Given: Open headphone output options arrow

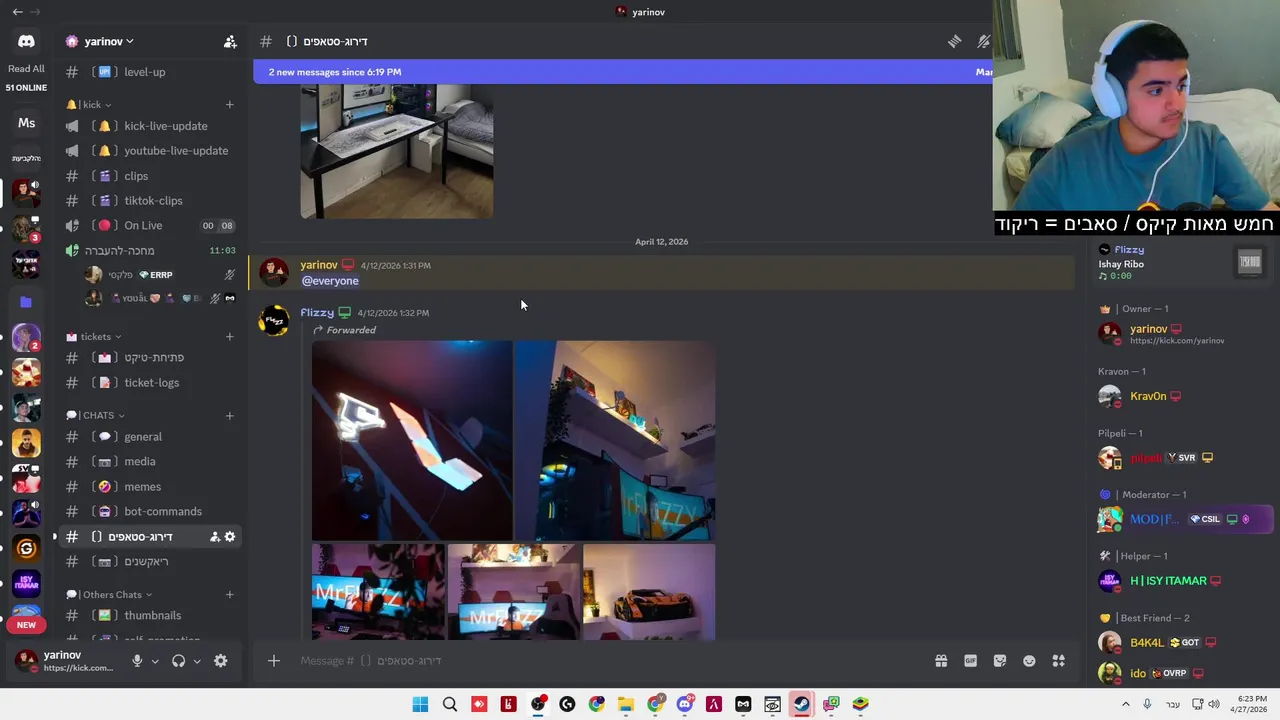Looking at the screenshot, I should point(197,661).
